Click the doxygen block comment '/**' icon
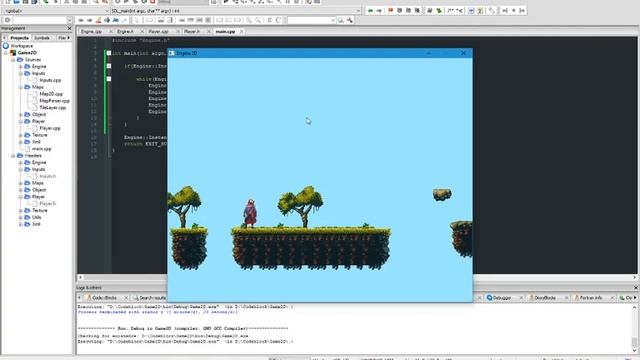 click(451, 11)
